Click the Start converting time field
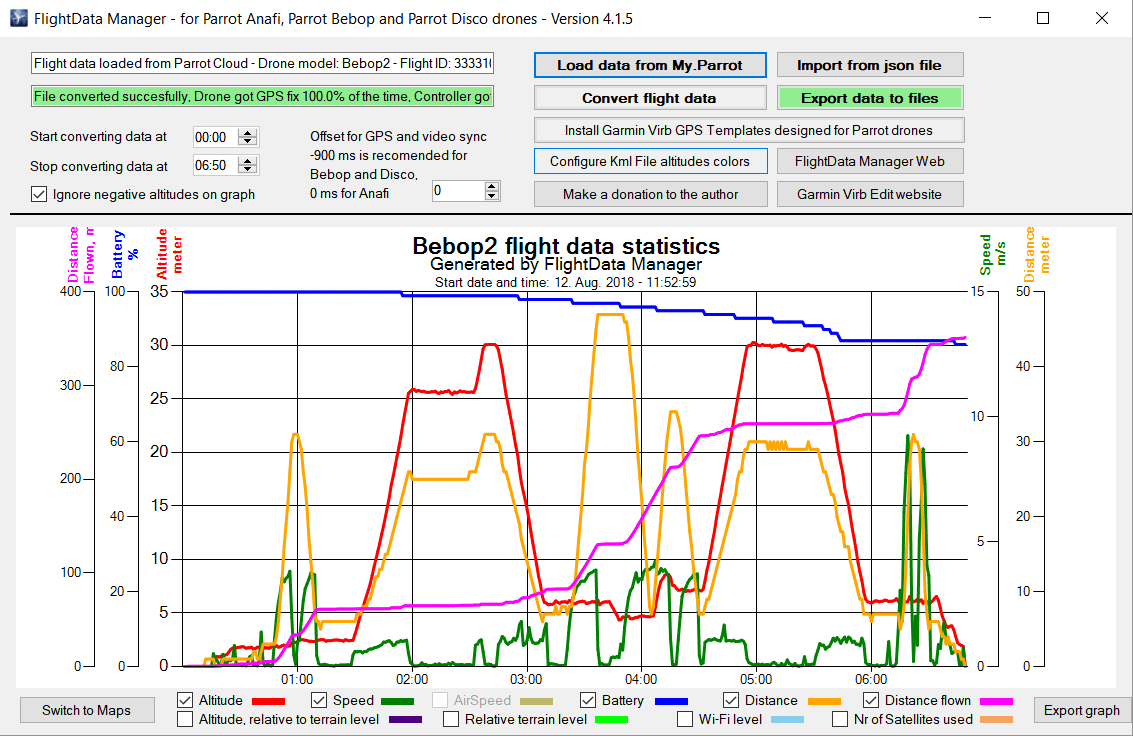The width and height of the screenshot is (1133, 736). coord(216,137)
